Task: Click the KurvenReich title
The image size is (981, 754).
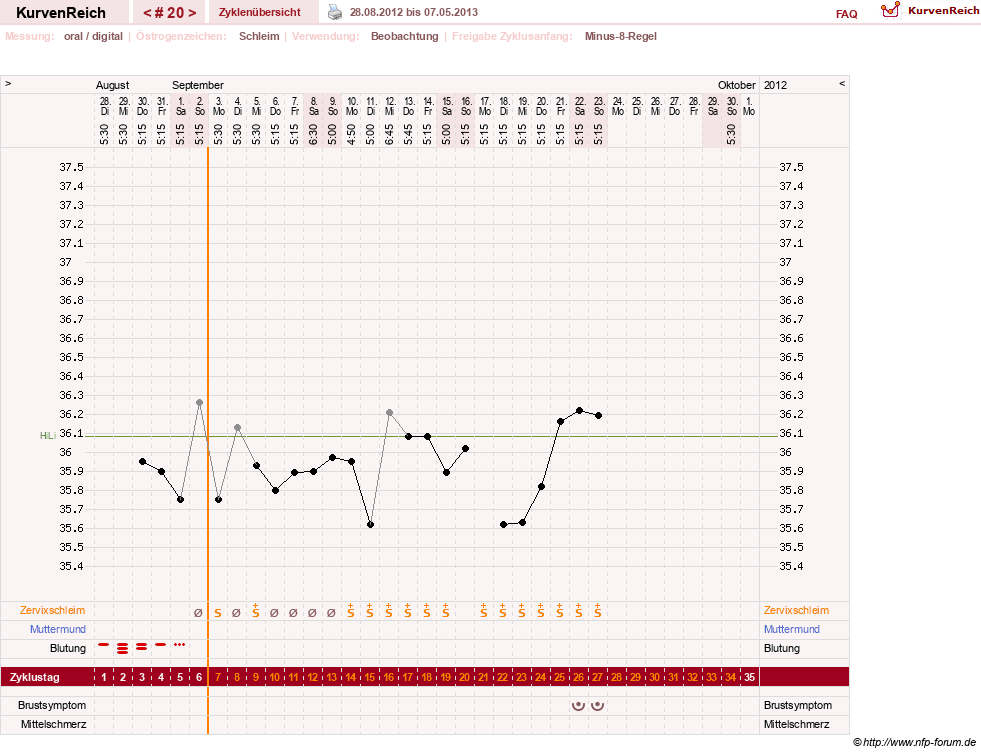Action: (x=61, y=13)
